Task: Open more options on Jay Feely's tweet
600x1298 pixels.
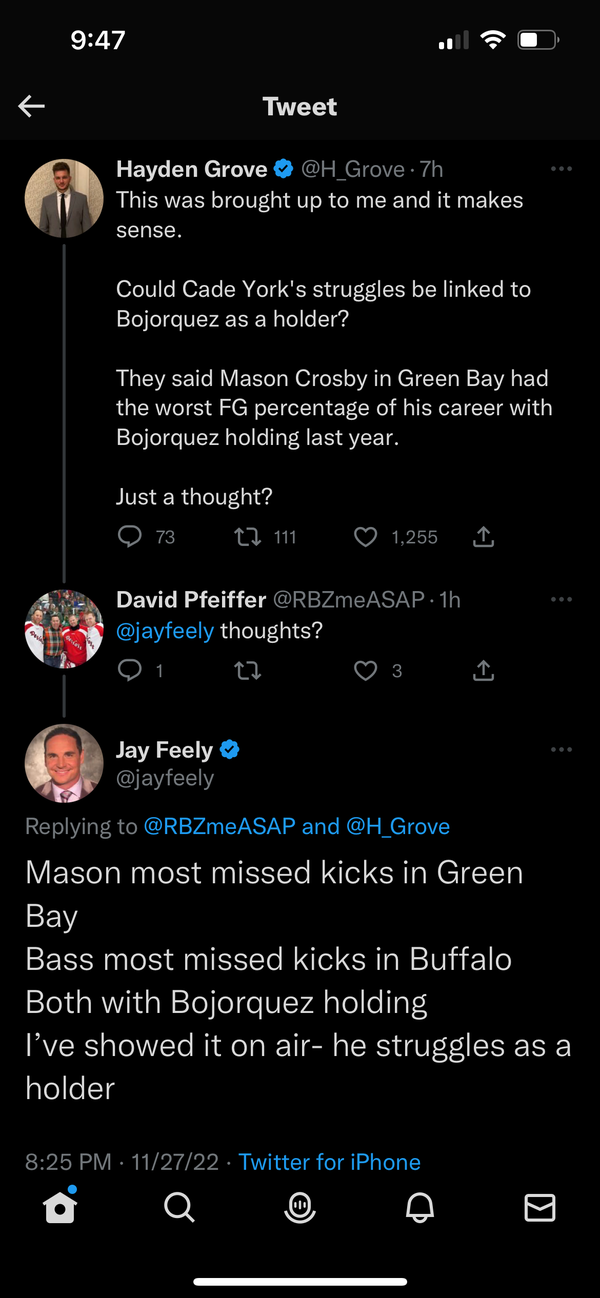Action: click(x=562, y=749)
